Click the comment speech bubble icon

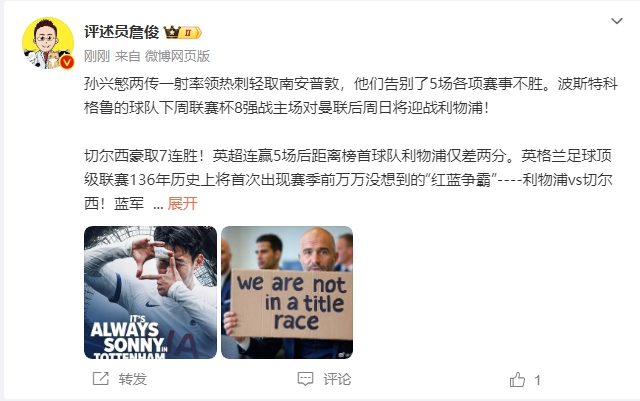[x=305, y=379]
